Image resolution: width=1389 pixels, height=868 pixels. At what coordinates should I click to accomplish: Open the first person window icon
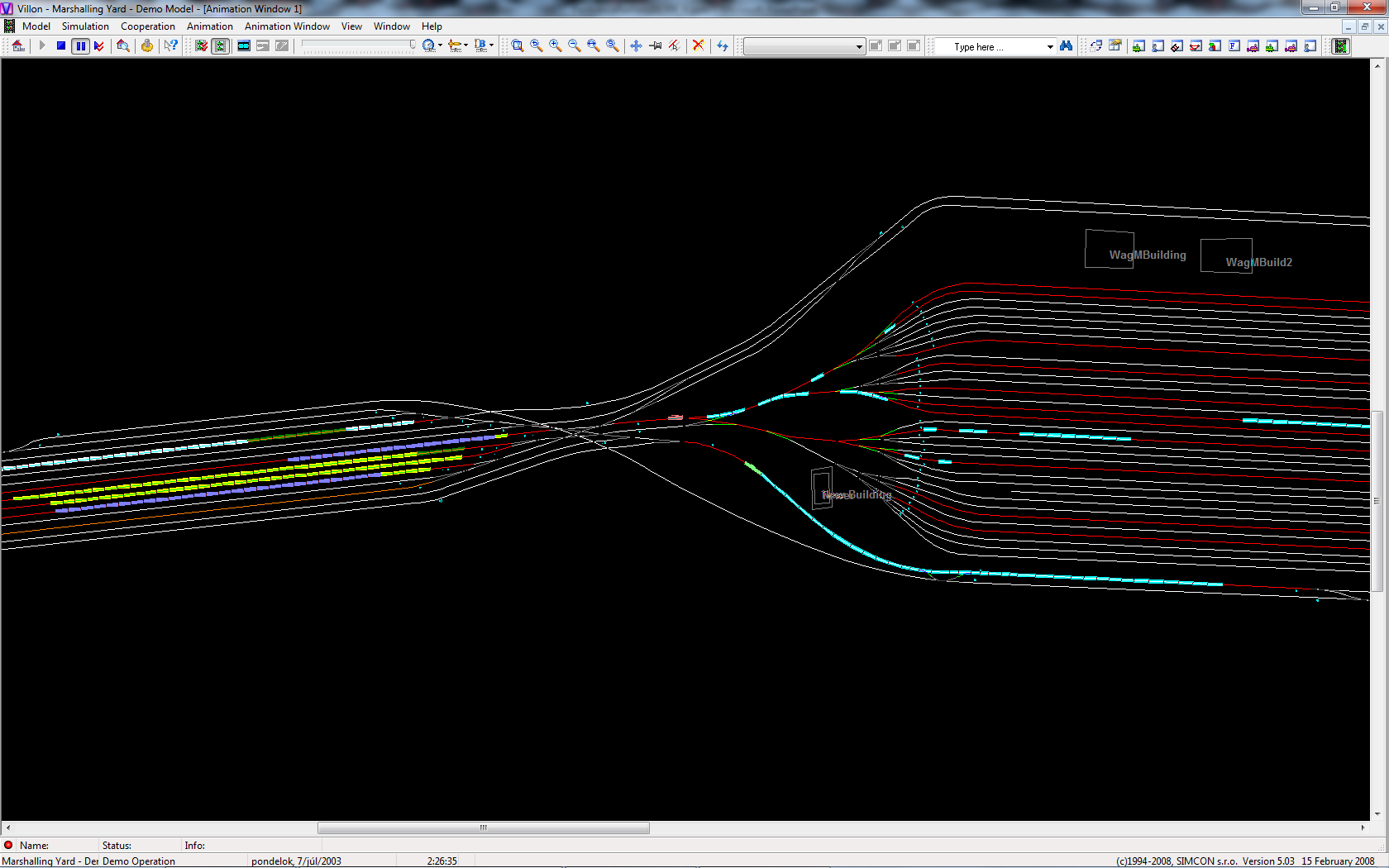click(1157, 46)
